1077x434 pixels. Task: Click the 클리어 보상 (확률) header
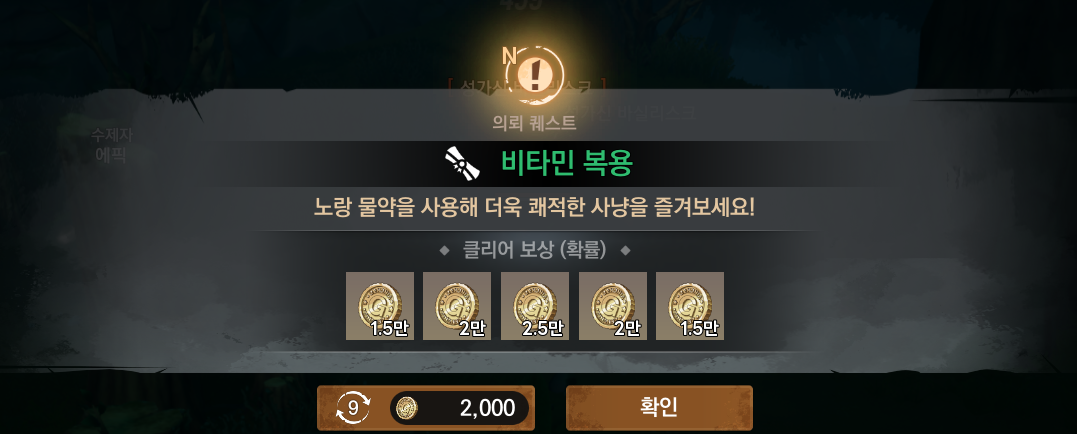pyautogui.click(x=534, y=251)
